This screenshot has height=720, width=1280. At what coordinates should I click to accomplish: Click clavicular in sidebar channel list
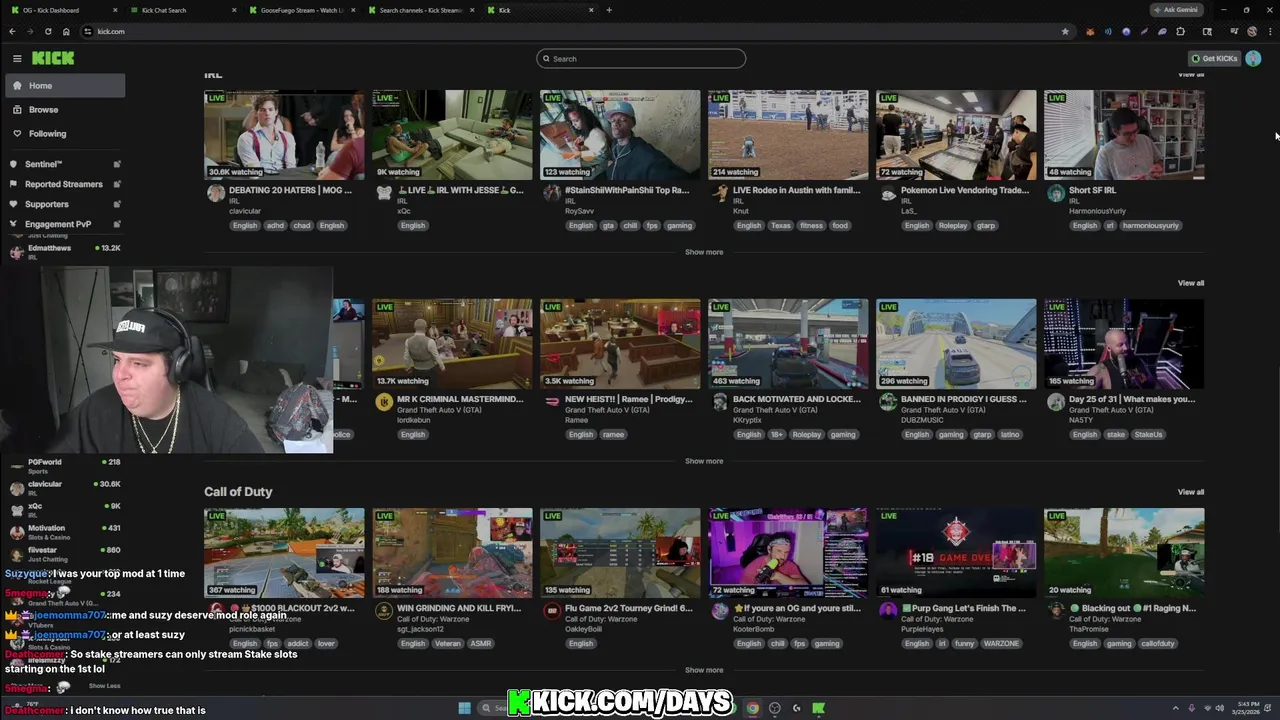(x=65, y=487)
